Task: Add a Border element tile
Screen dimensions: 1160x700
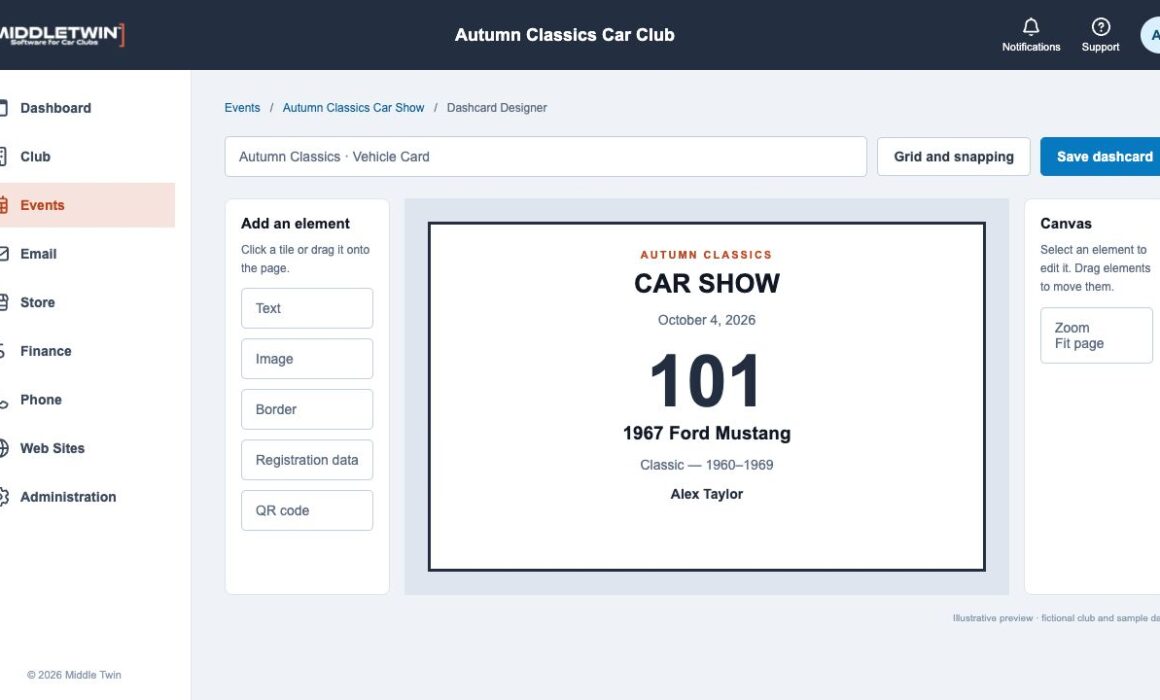Action: tap(306, 409)
